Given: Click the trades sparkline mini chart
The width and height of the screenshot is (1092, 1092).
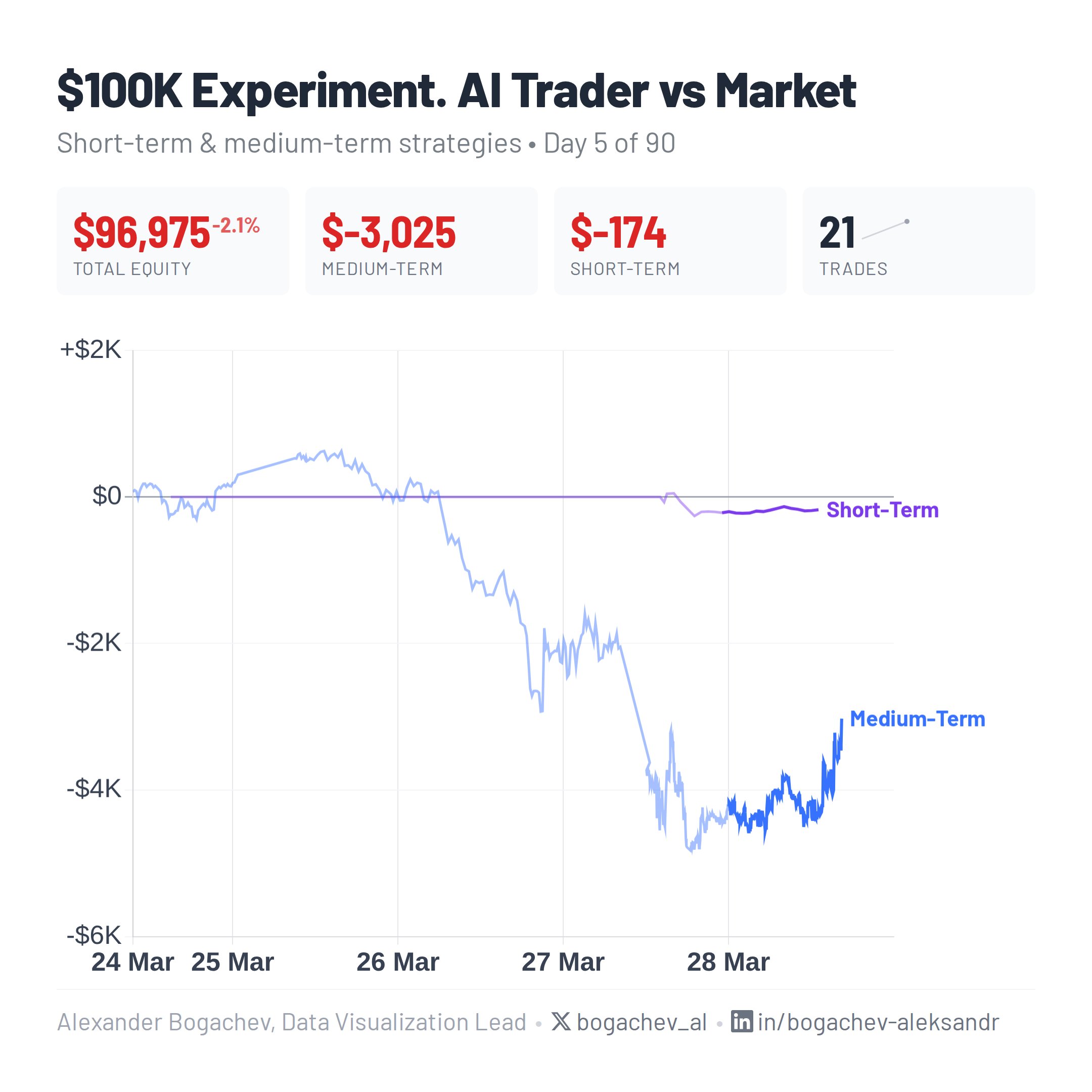Looking at the screenshot, I should 885,230.
